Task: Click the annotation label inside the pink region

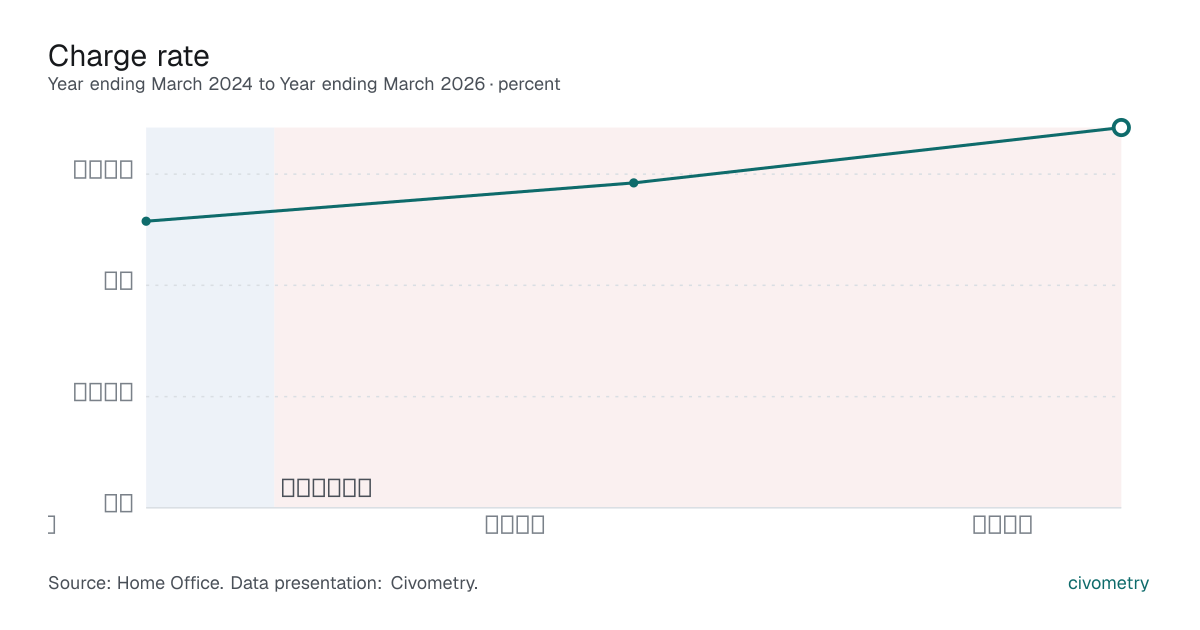Action: (x=327, y=488)
